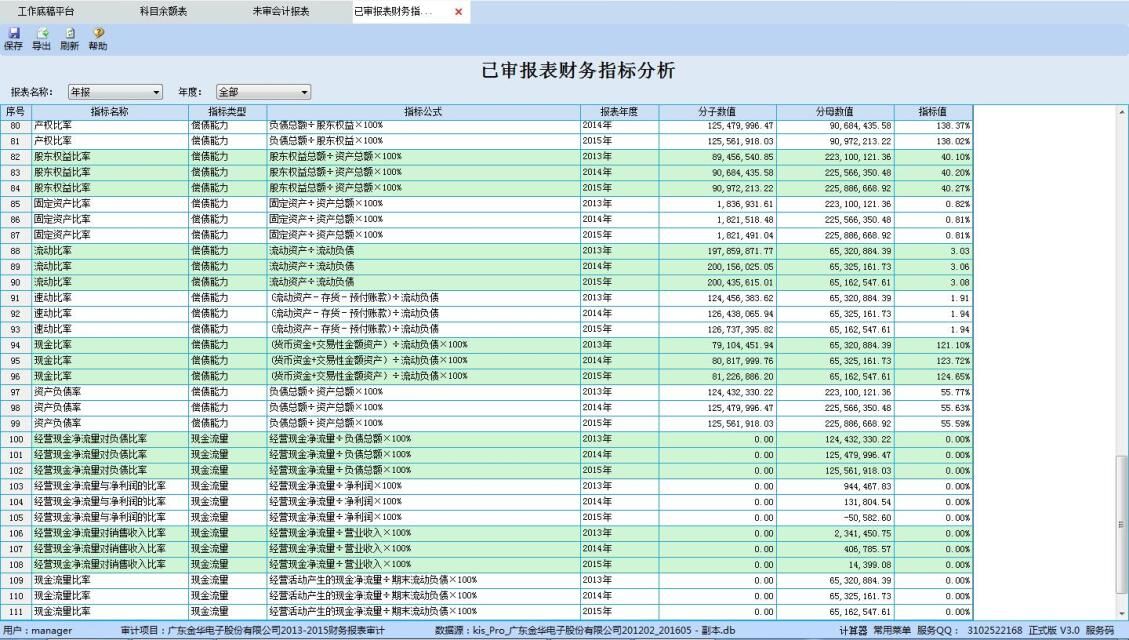This screenshot has height=640, width=1129.
Task: Click the 偿债能力 type cell in row 90
Action: pos(227,282)
